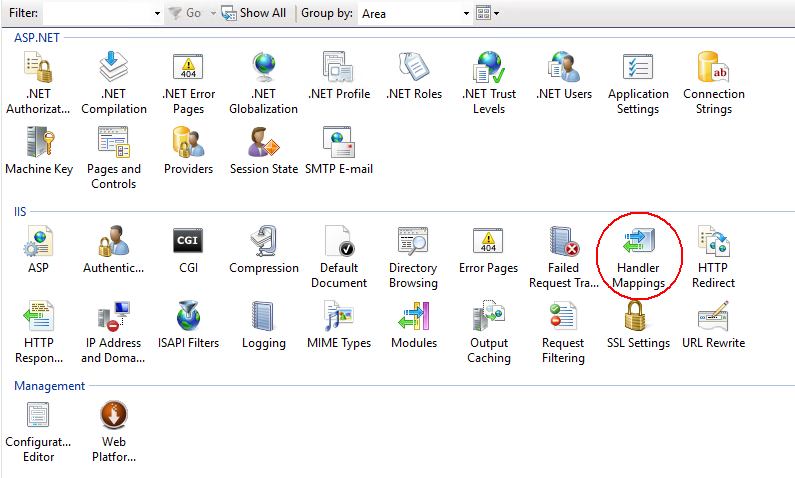Open Directory Browsing feature
This screenshot has width=795, height=478.
413,257
